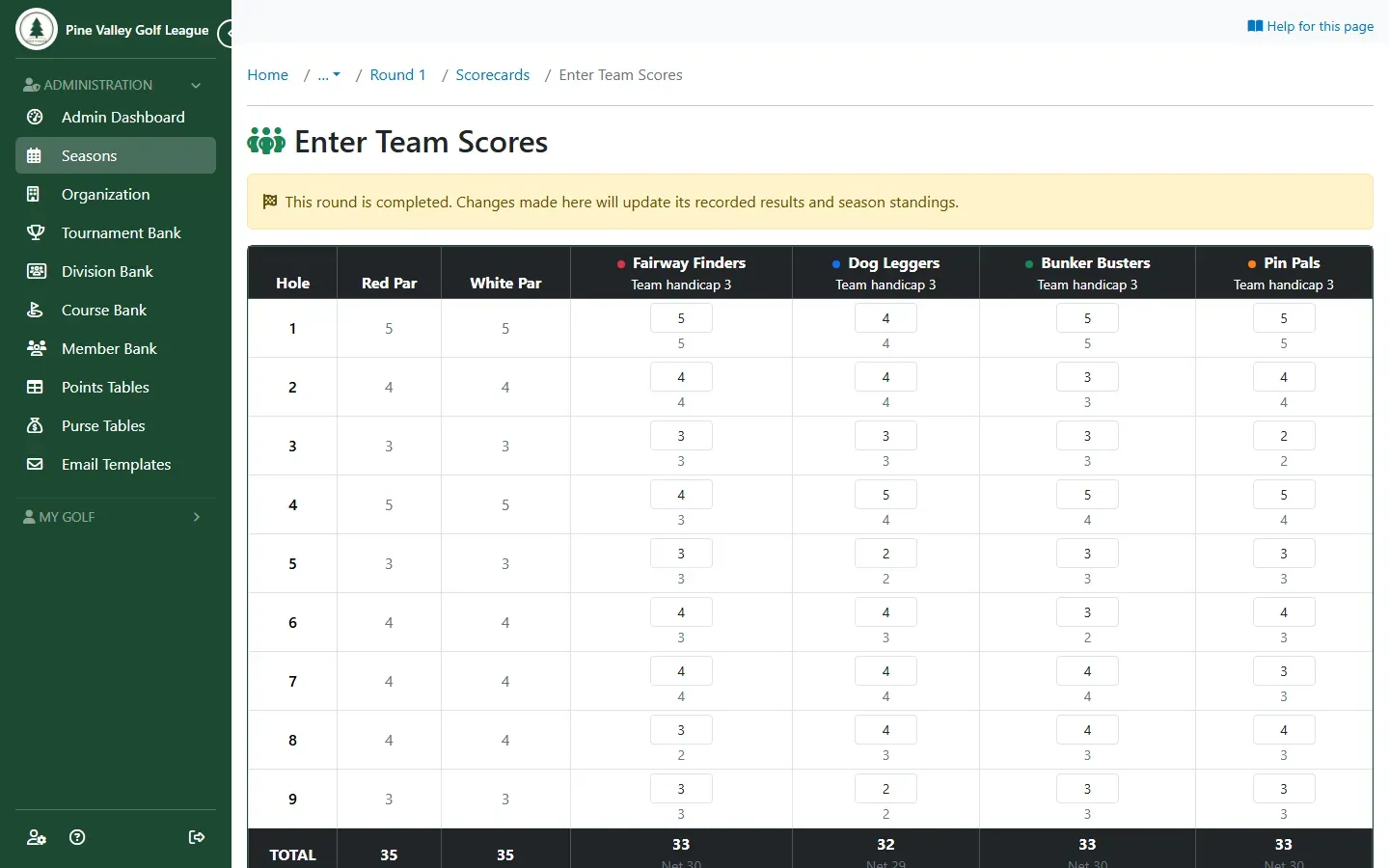Viewport: 1389px width, 868px height.
Task: Click Pin Pals hole 7 score field
Action: [1284, 671]
